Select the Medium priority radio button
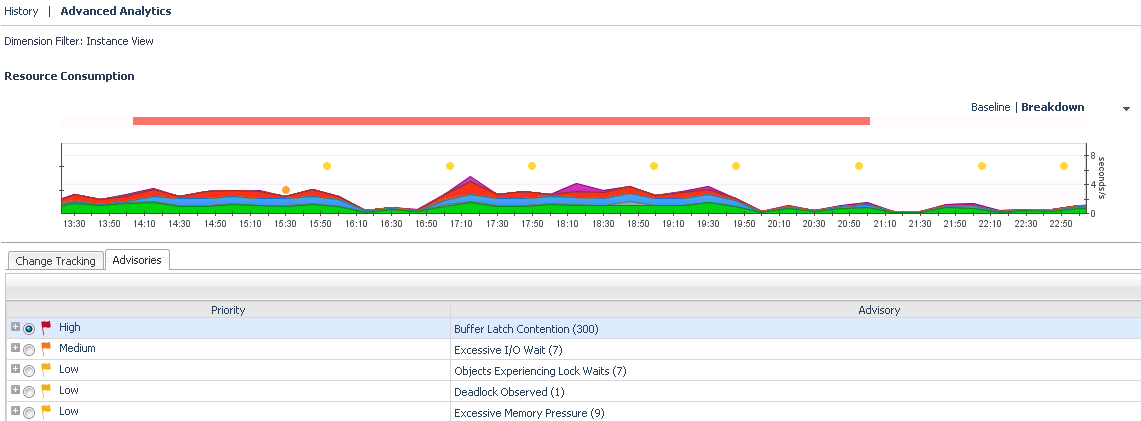This screenshot has height=421, width=1141. click(29, 349)
